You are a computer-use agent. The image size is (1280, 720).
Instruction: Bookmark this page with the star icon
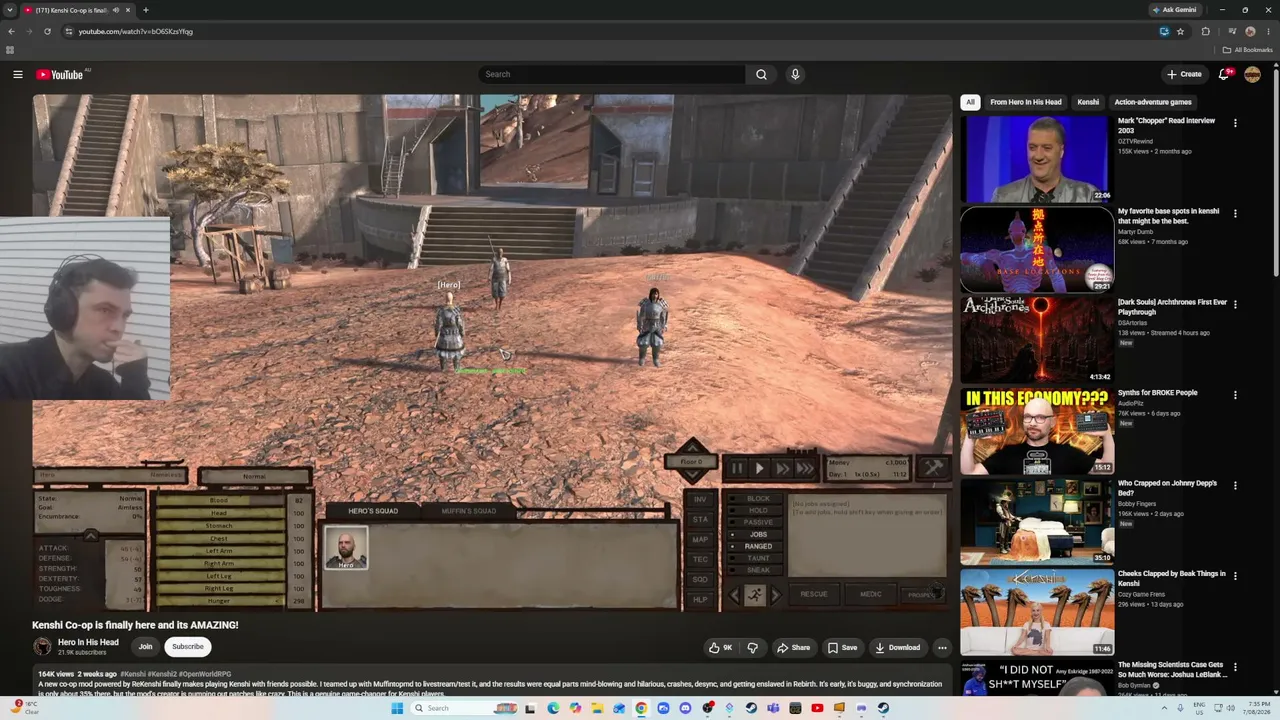click(x=1180, y=31)
